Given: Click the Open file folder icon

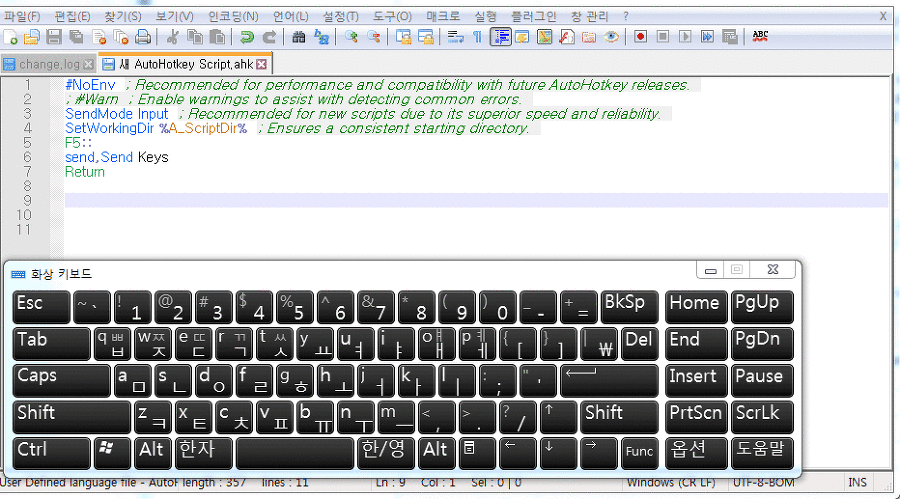Looking at the screenshot, I should 32,37.
